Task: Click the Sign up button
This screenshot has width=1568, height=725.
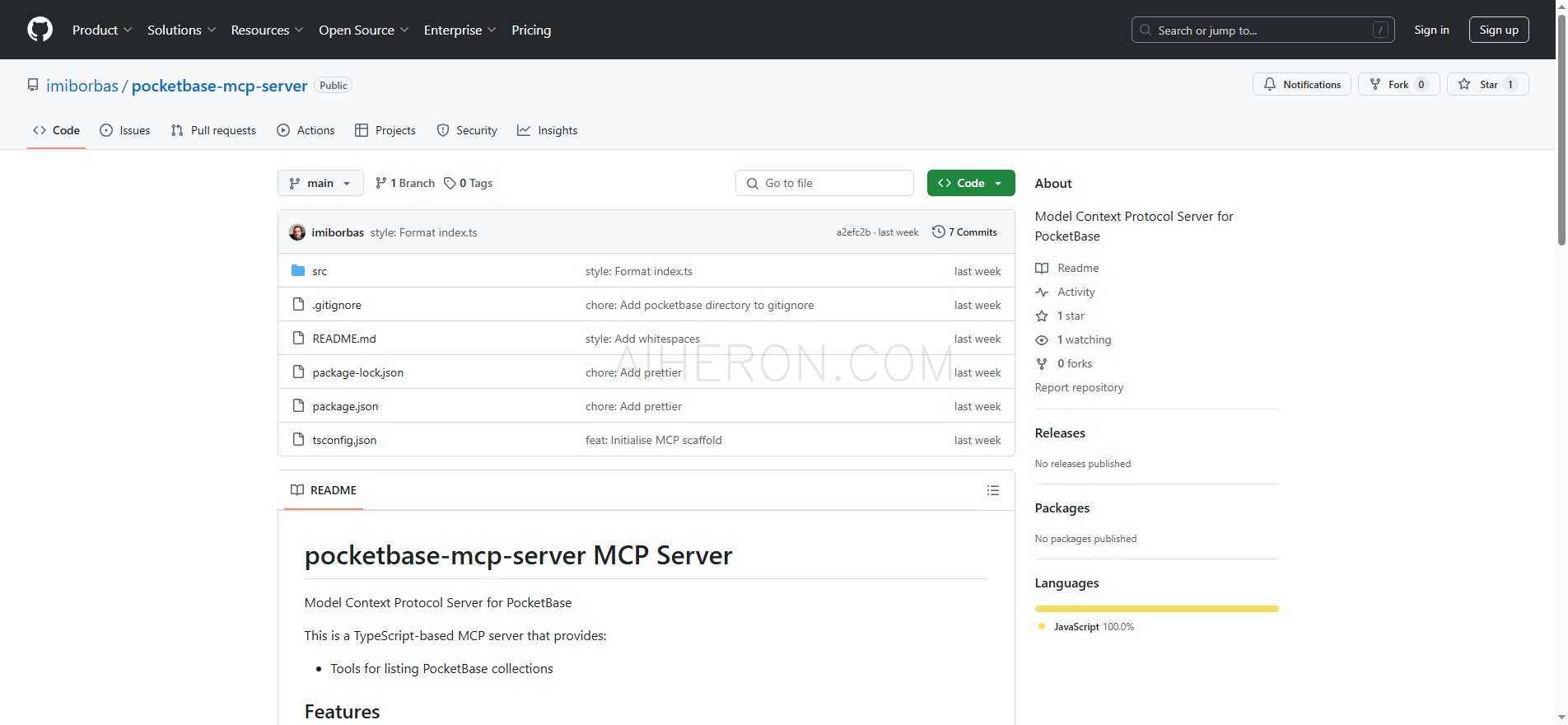Action: pyautogui.click(x=1499, y=30)
